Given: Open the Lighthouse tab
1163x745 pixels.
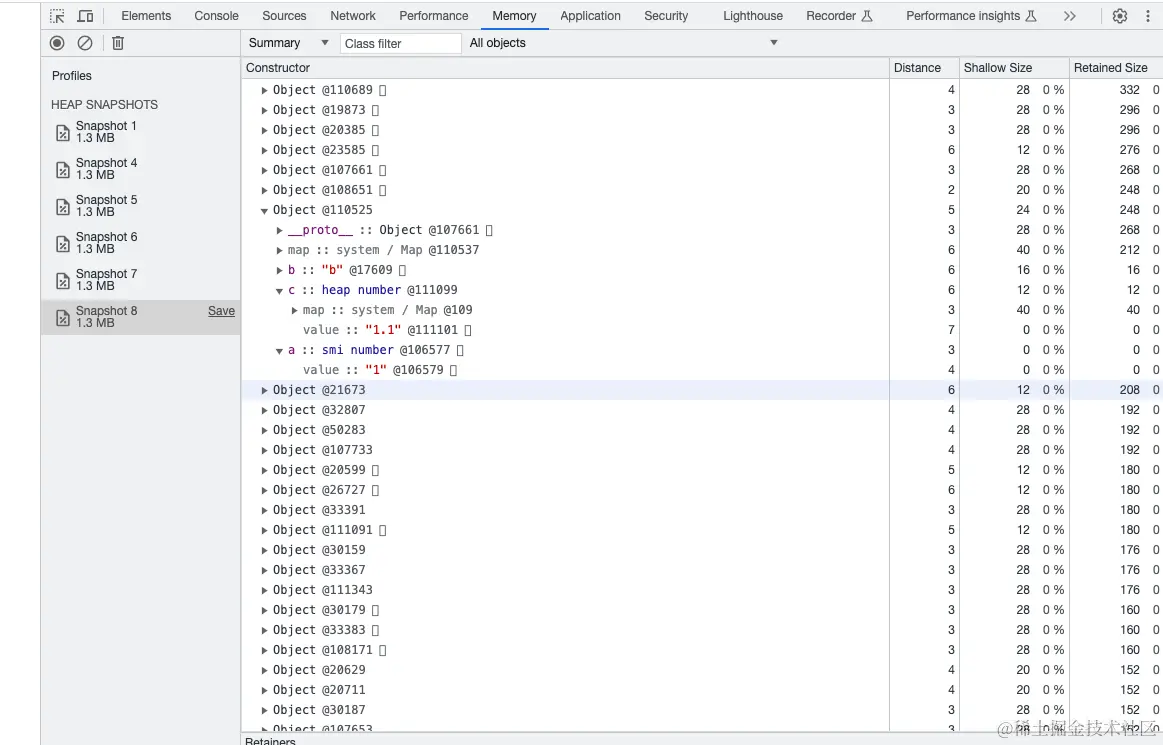Looking at the screenshot, I should coord(753,16).
